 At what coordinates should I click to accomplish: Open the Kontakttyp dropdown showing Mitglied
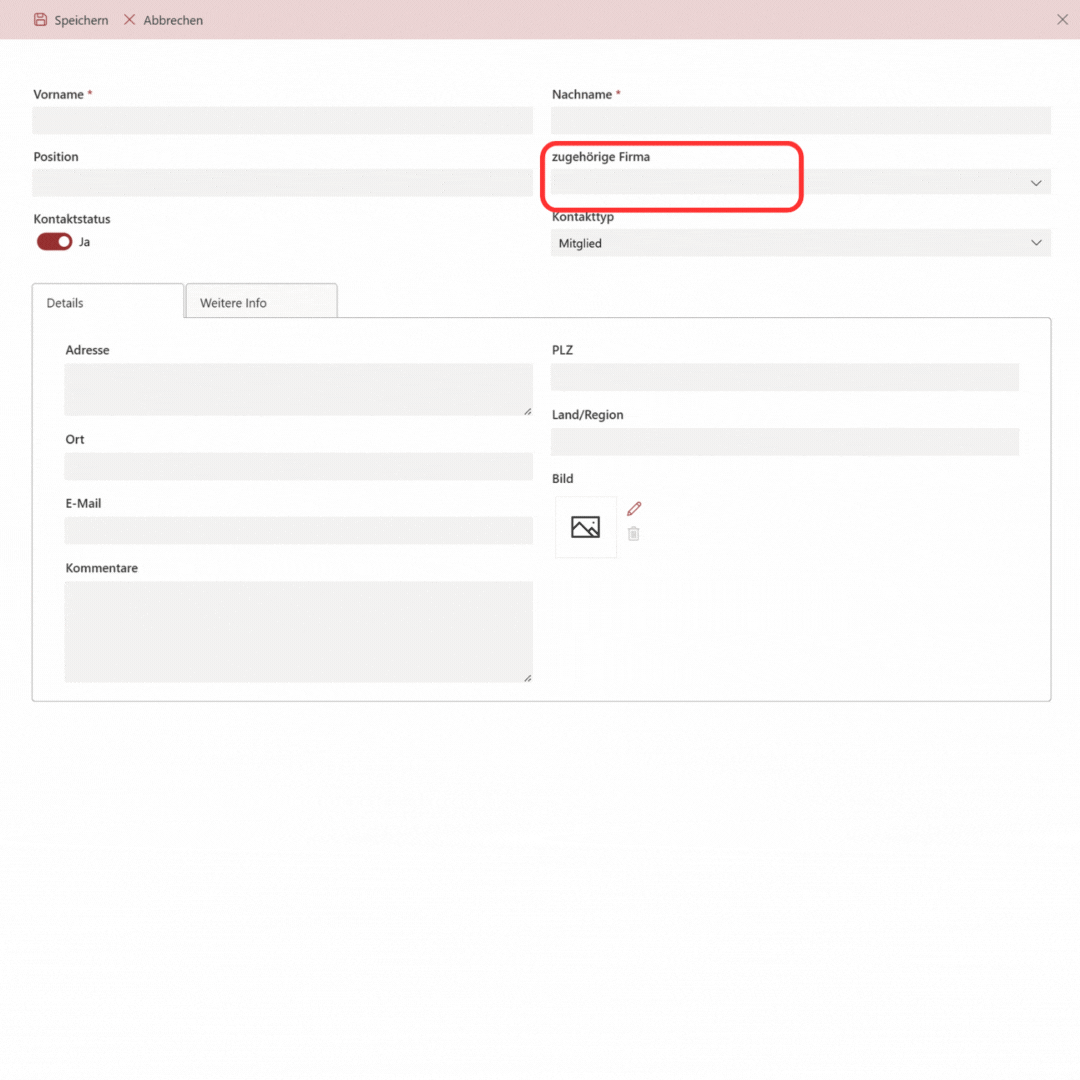click(800, 243)
